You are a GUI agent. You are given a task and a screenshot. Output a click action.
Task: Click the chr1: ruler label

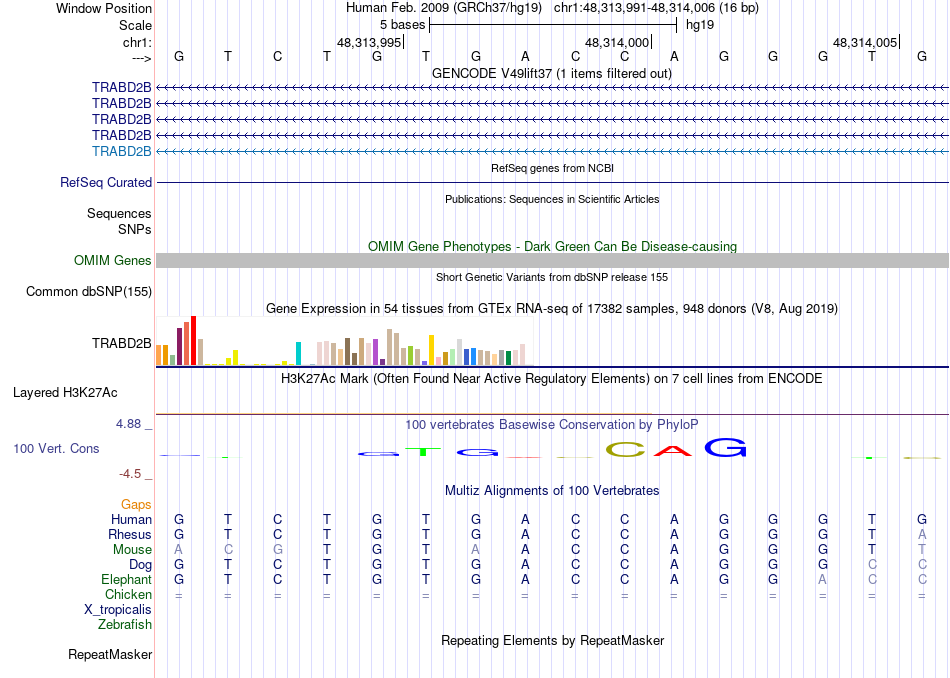(137, 42)
